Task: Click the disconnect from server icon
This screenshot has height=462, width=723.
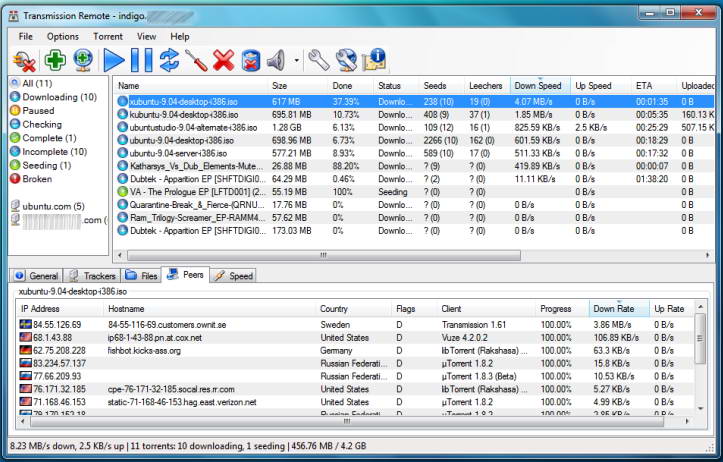Action: 24,60
